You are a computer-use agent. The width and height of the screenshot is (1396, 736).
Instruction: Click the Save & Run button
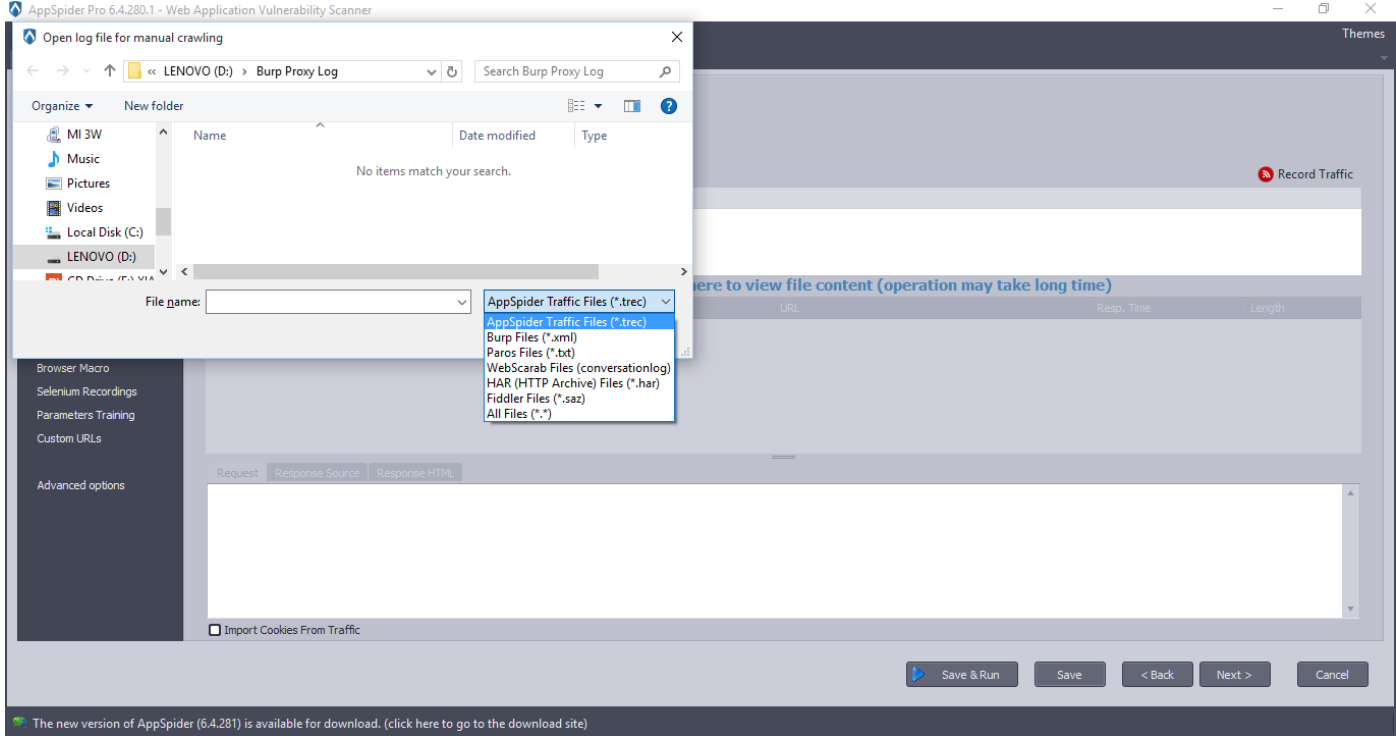pyautogui.click(x=961, y=674)
